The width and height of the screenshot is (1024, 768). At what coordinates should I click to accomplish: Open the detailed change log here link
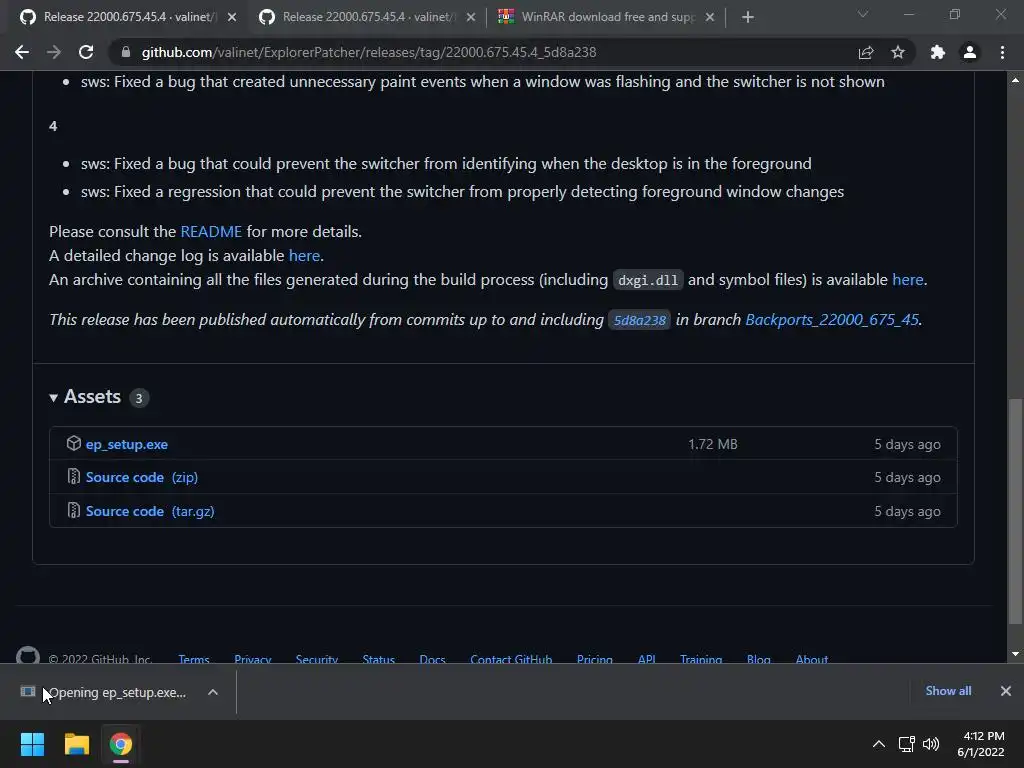pyautogui.click(x=304, y=255)
